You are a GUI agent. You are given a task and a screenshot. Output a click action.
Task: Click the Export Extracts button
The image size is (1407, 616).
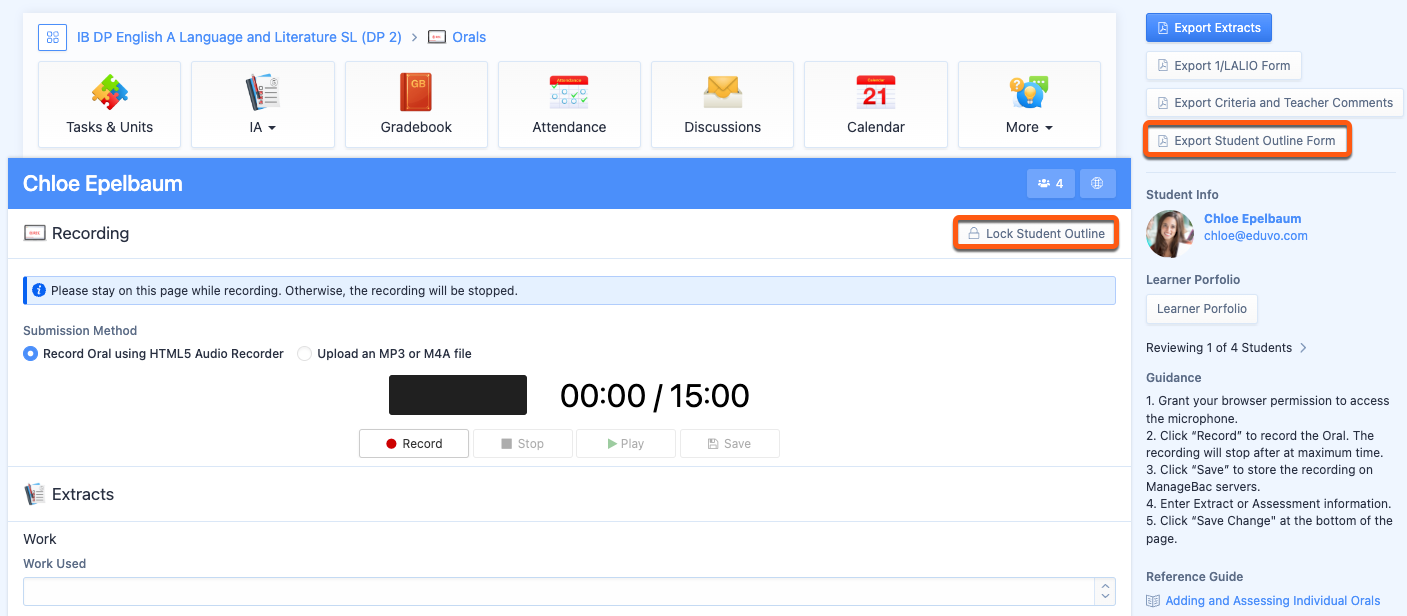pyautogui.click(x=1208, y=28)
